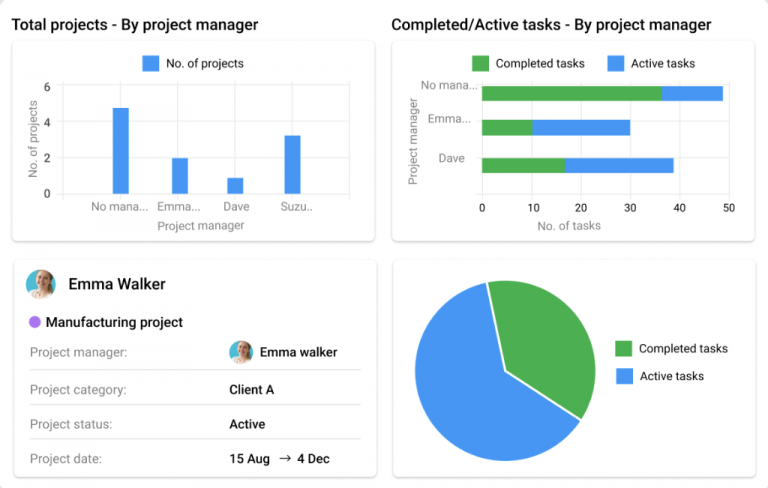Click the Suzu projects bar
This screenshot has height=488, width=768.
coord(292,164)
